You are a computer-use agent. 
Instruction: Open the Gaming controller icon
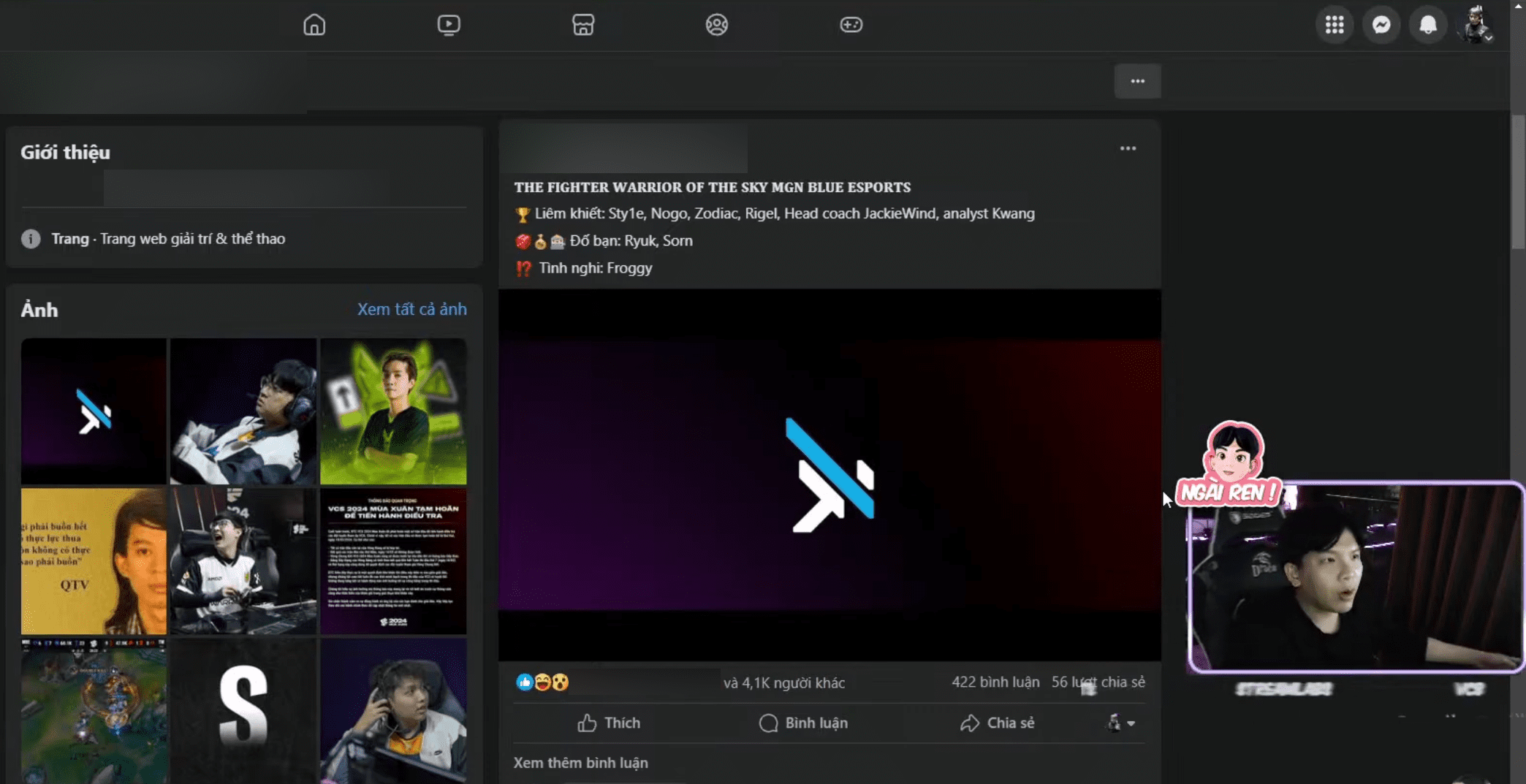click(x=851, y=25)
